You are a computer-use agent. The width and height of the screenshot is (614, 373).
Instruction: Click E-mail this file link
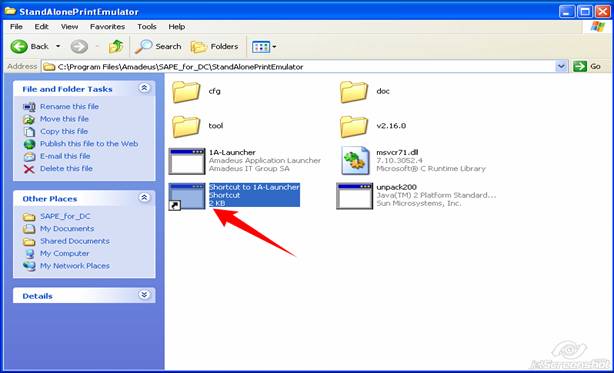(x=65, y=156)
